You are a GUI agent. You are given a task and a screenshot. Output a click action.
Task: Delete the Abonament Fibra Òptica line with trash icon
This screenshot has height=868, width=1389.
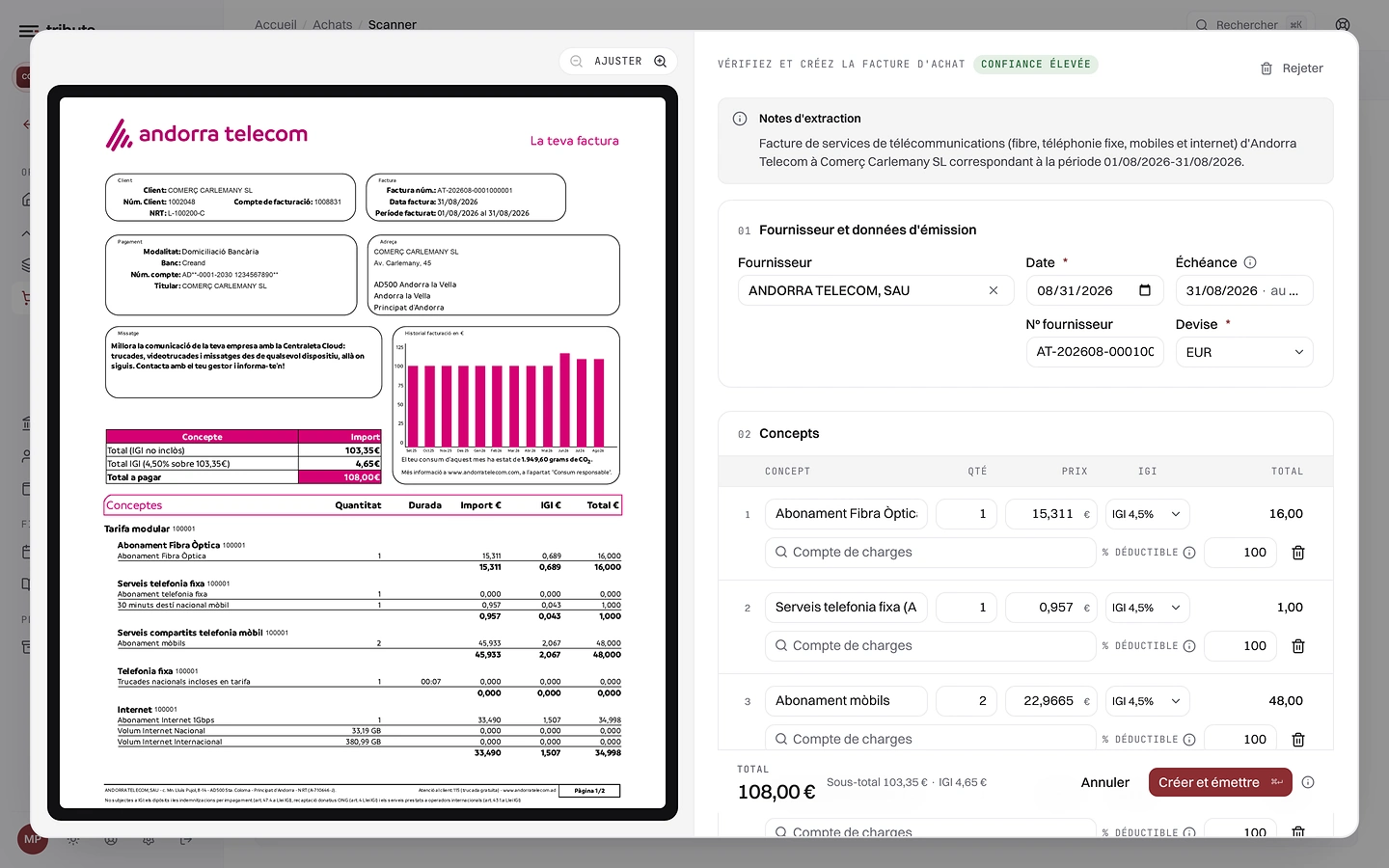[x=1298, y=553]
